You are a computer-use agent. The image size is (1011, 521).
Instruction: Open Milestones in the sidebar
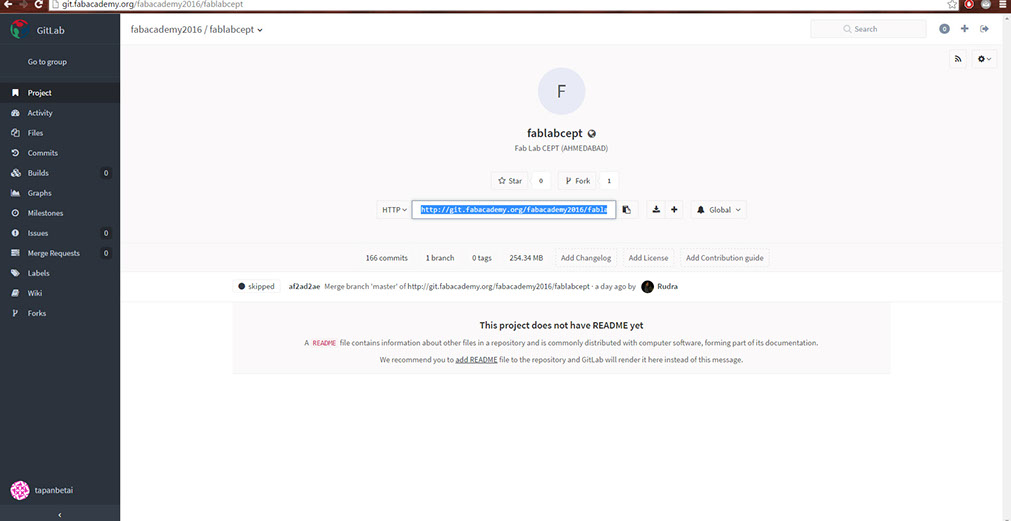(60, 213)
